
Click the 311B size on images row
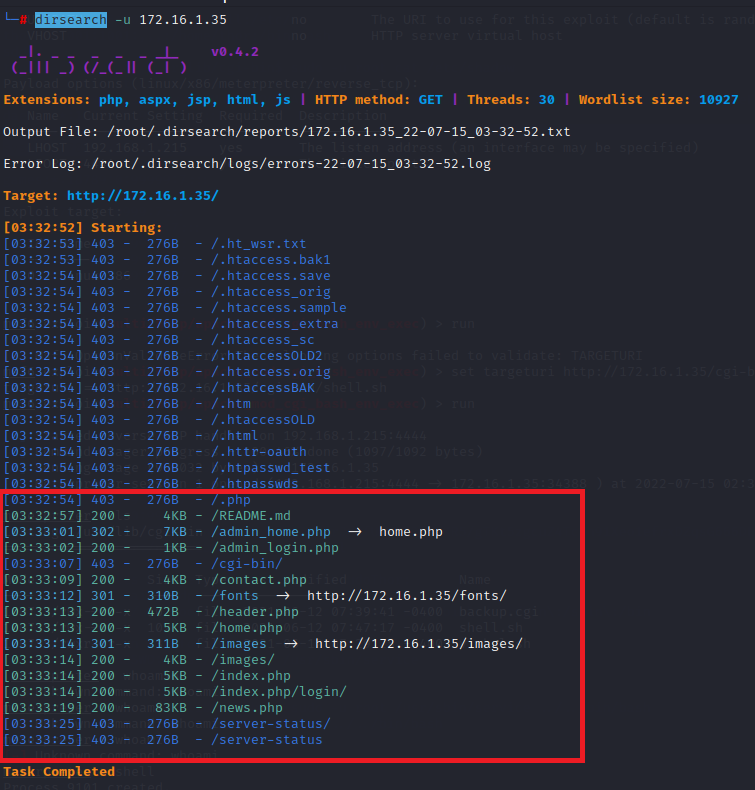click(x=162, y=644)
